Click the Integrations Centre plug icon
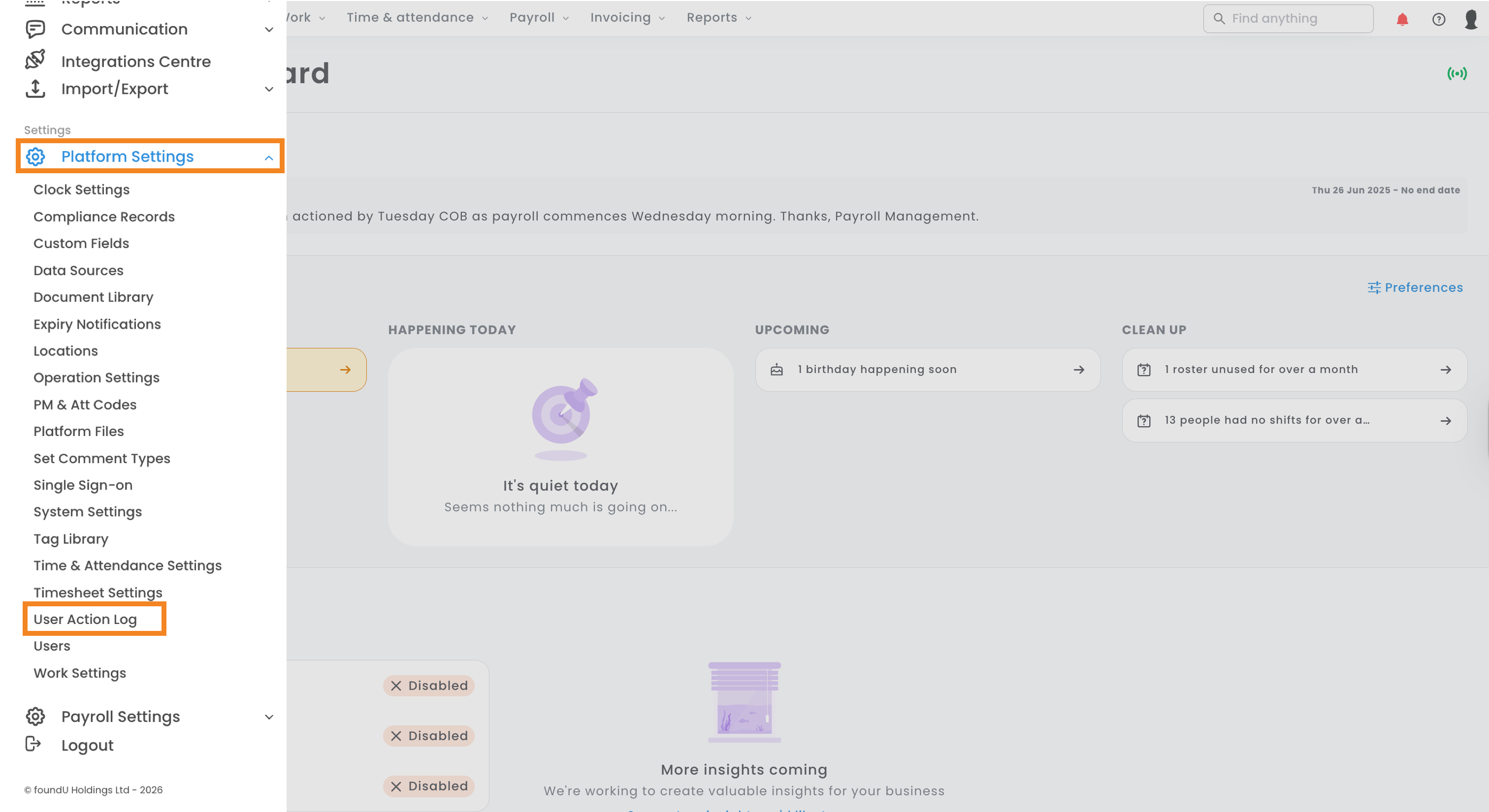This screenshot has height=812, width=1489. pyautogui.click(x=35, y=60)
